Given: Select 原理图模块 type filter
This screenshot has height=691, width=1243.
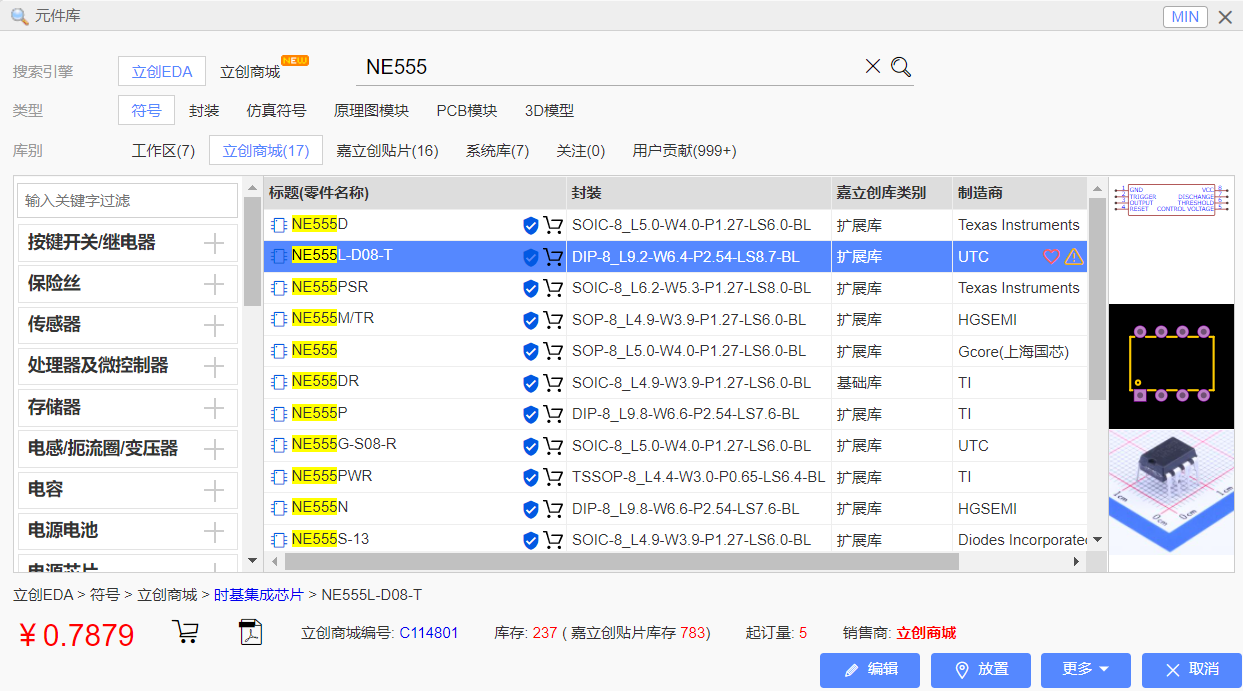Looking at the screenshot, I should pos(371,111).
